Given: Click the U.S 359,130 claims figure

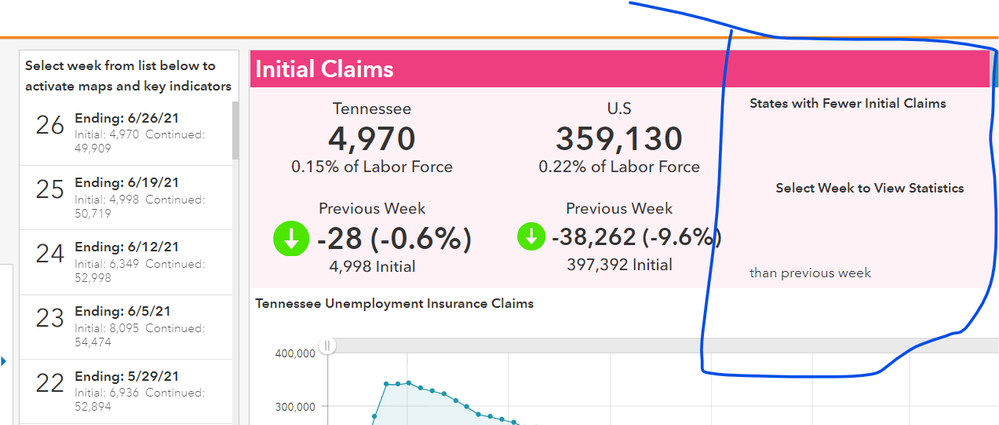Looking at the screenshot, I should [618, 139].
